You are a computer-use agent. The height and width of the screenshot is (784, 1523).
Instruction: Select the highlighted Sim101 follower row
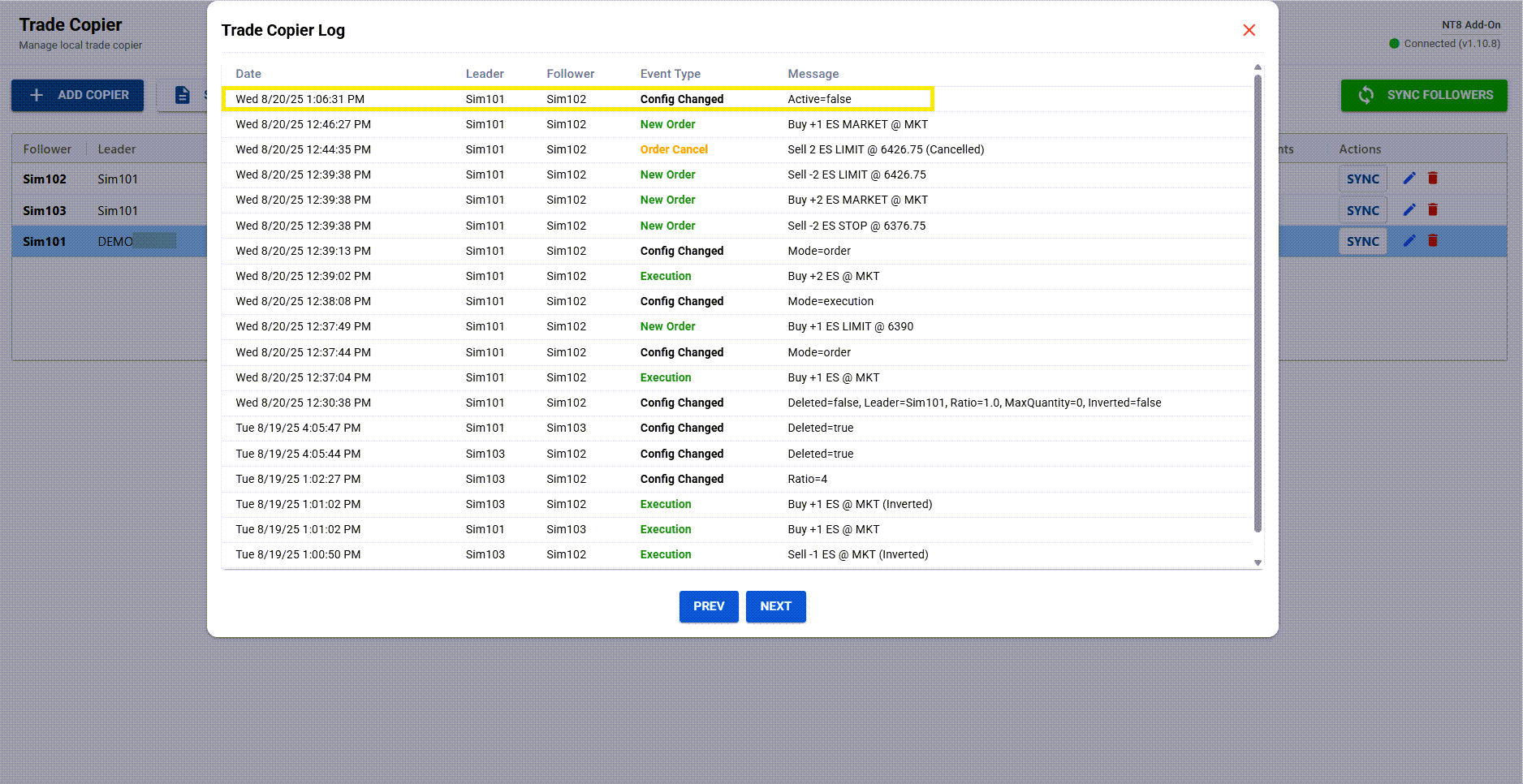[110, 241]
